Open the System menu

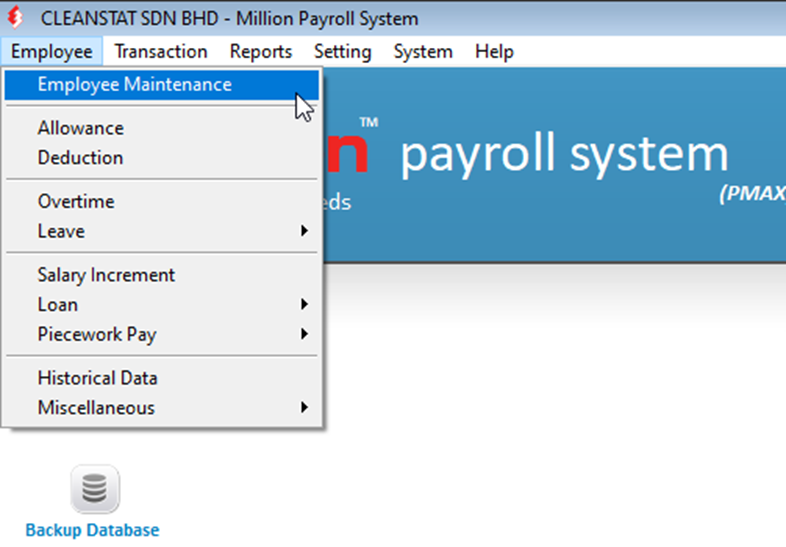coord(423,51)
